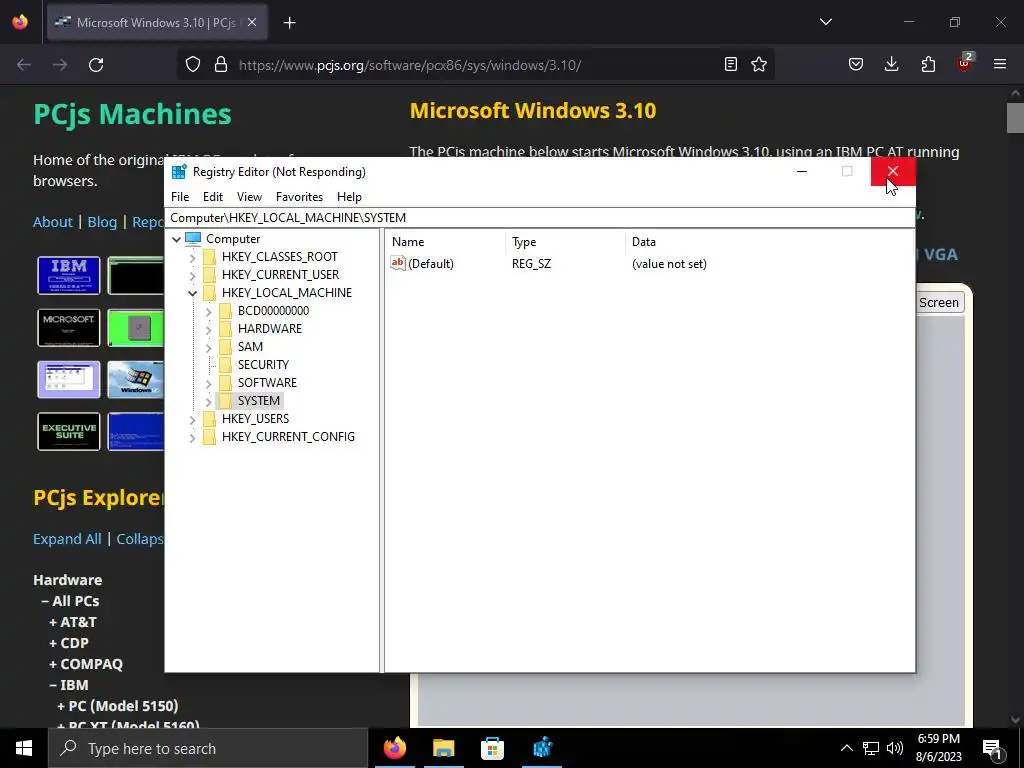Expand the HKEY_CURRENT_USER chevron
This screenshot has height=768, width=1024.
point(193,275)
